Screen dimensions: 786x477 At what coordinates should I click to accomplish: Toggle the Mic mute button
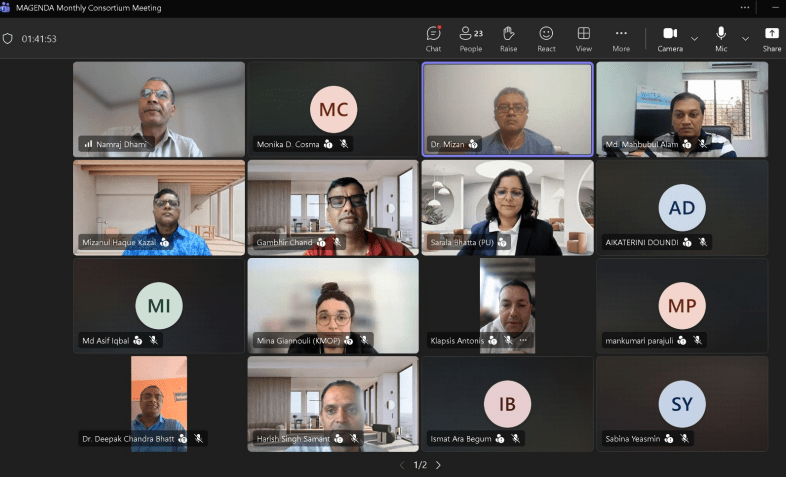720,38
